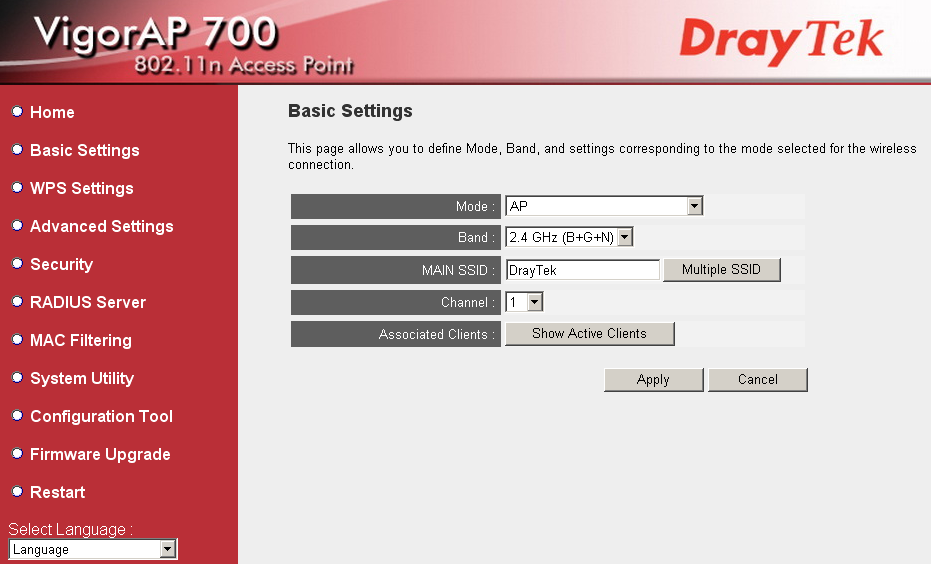Click the Associated Clients label
This screenshot has width=931, height=564.
(x=437, y=334)
